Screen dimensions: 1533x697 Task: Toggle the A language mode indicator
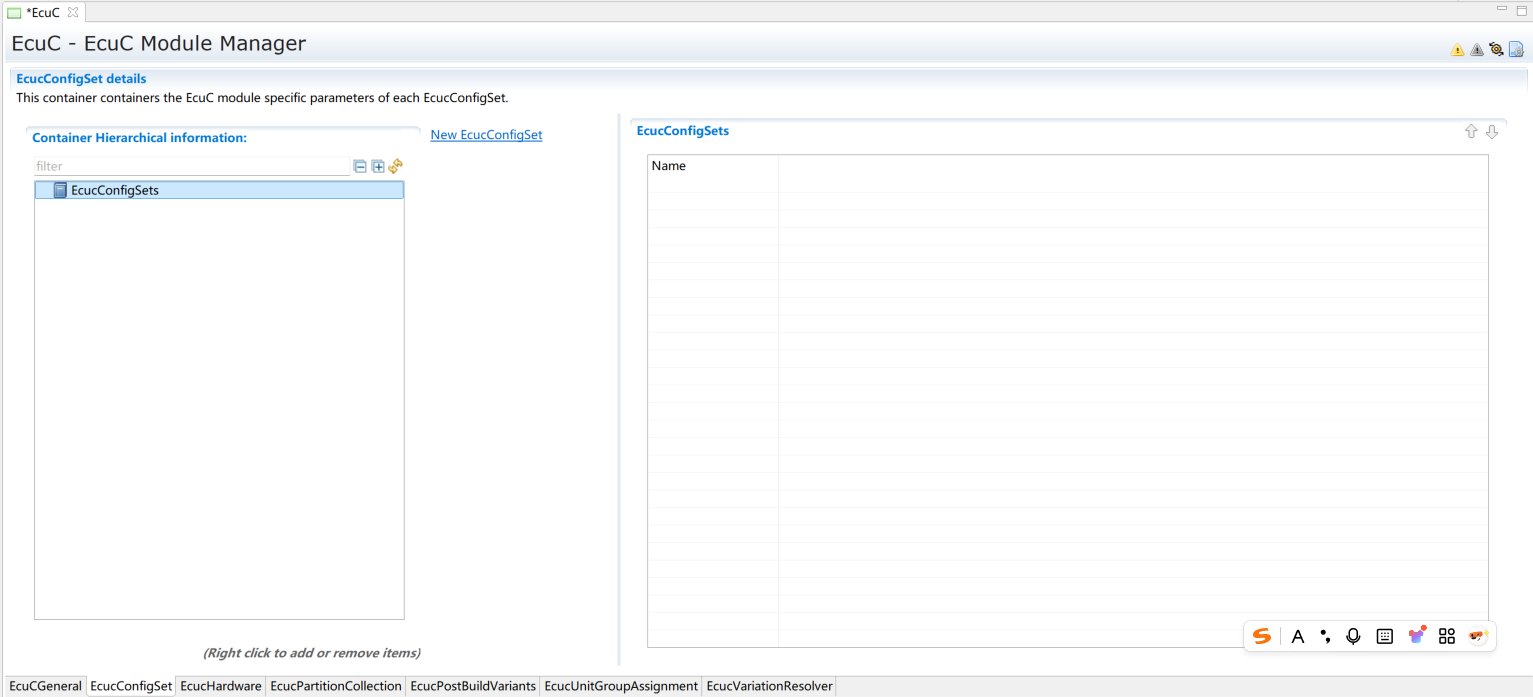(x=1297, y=636)
